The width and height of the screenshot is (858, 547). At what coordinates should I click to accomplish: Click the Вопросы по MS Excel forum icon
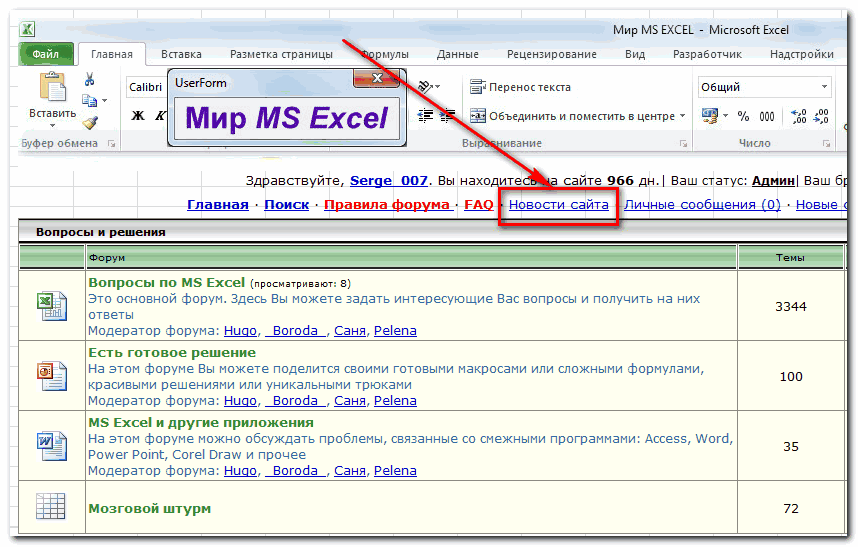[x=52, y=306]
